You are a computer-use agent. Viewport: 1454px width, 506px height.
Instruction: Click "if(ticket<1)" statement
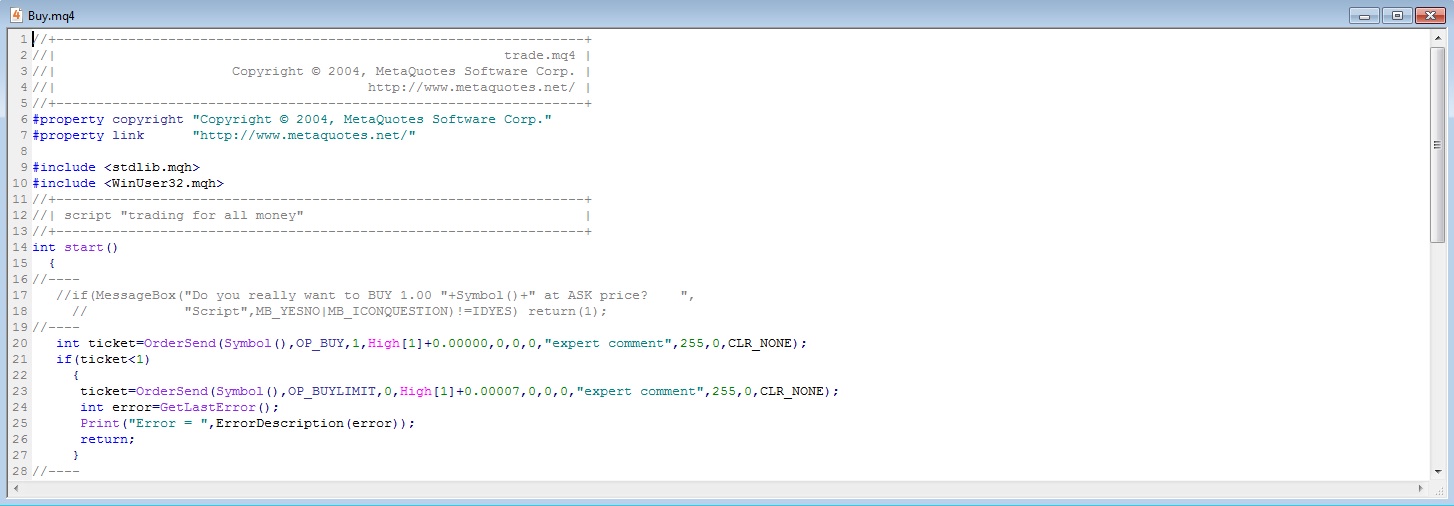click(104, 359)
